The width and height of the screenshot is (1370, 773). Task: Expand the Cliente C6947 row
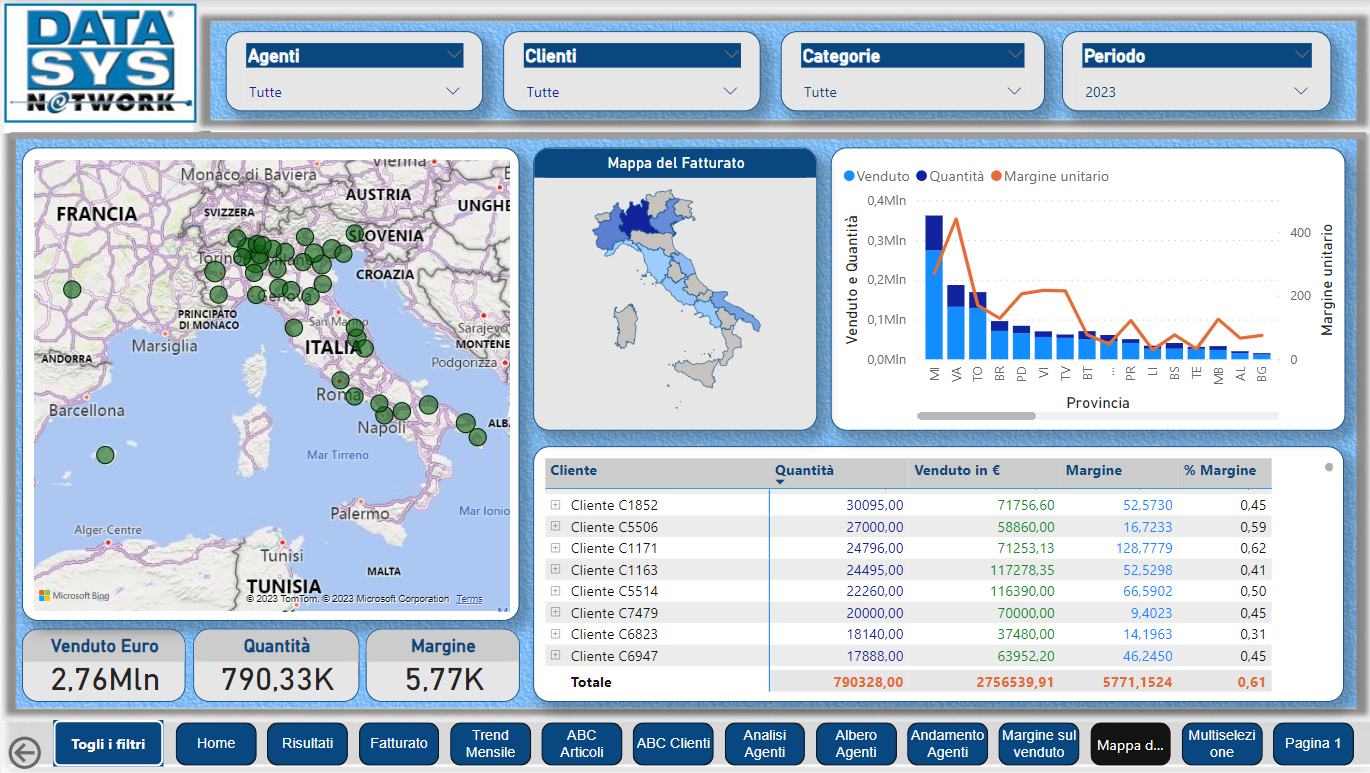pyautogui.click(x=556, y=655)
